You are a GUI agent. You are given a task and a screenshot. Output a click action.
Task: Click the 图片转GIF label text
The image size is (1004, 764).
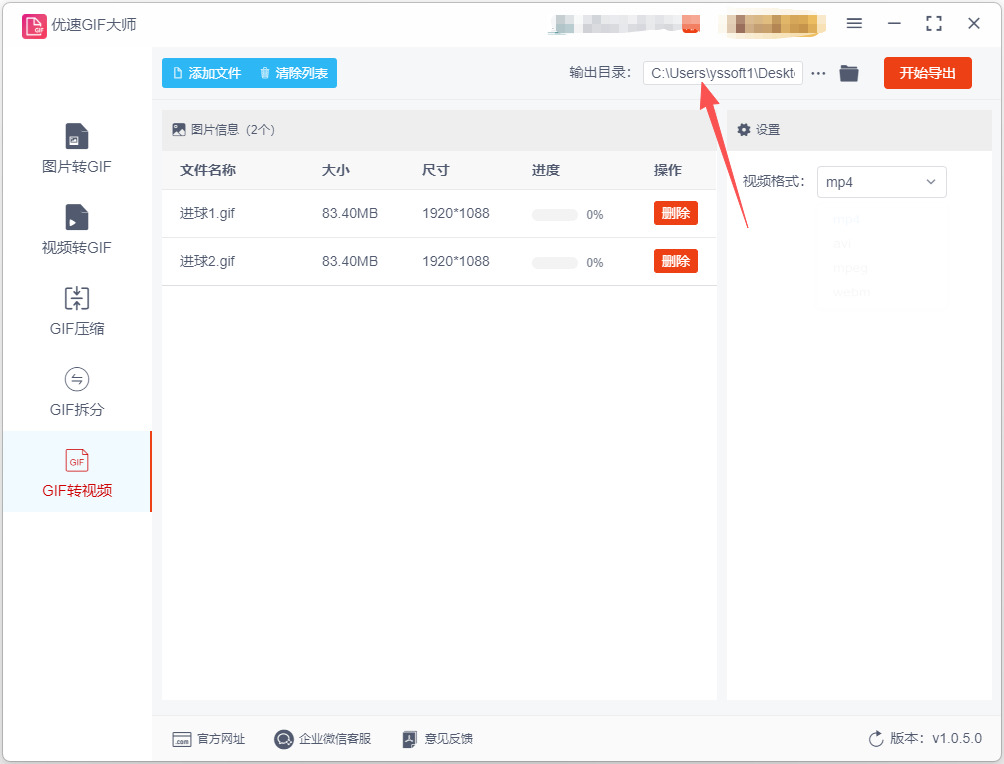[76, 167]
